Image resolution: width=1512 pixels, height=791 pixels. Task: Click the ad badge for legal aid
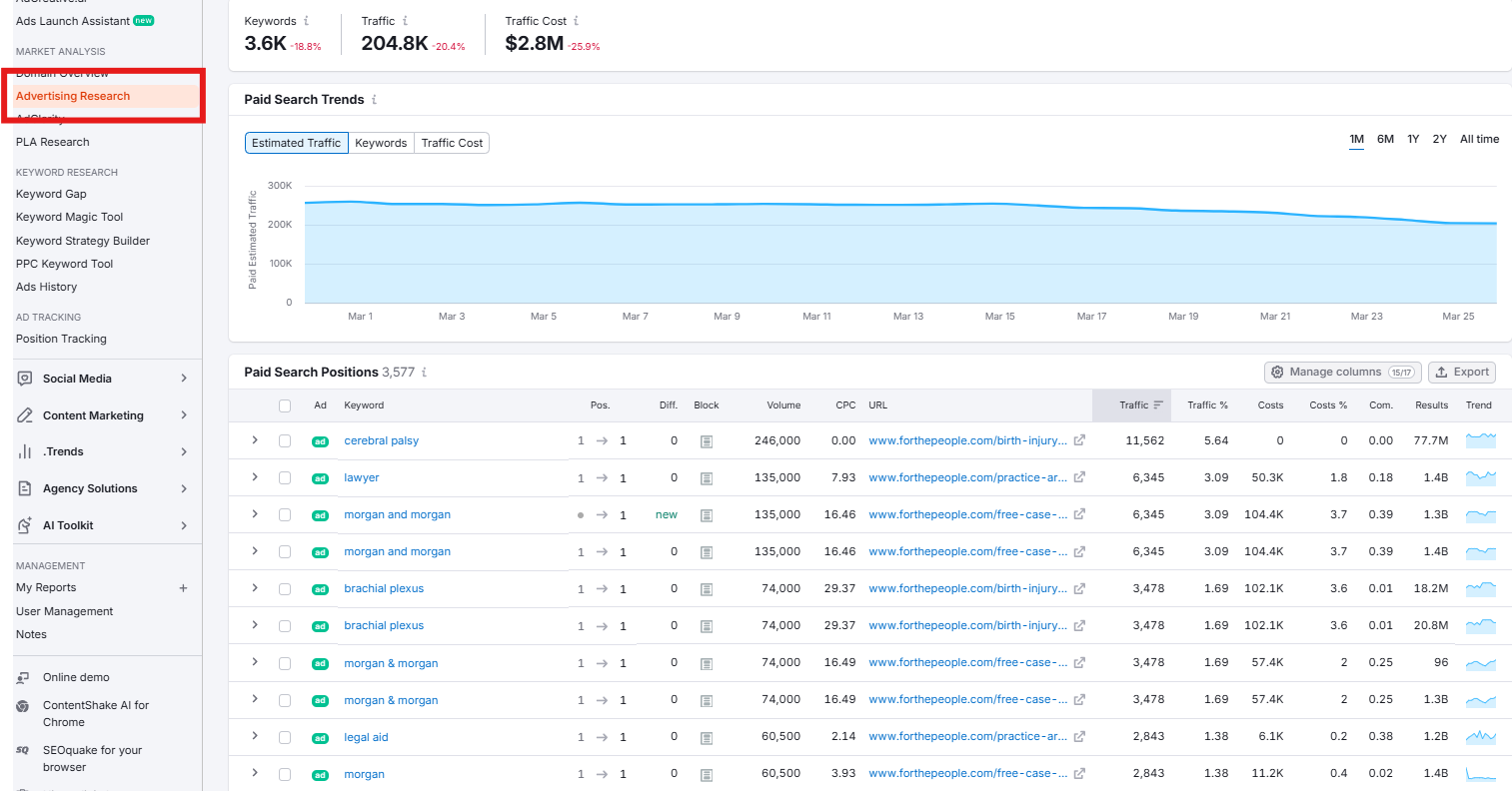coord(320,738)
